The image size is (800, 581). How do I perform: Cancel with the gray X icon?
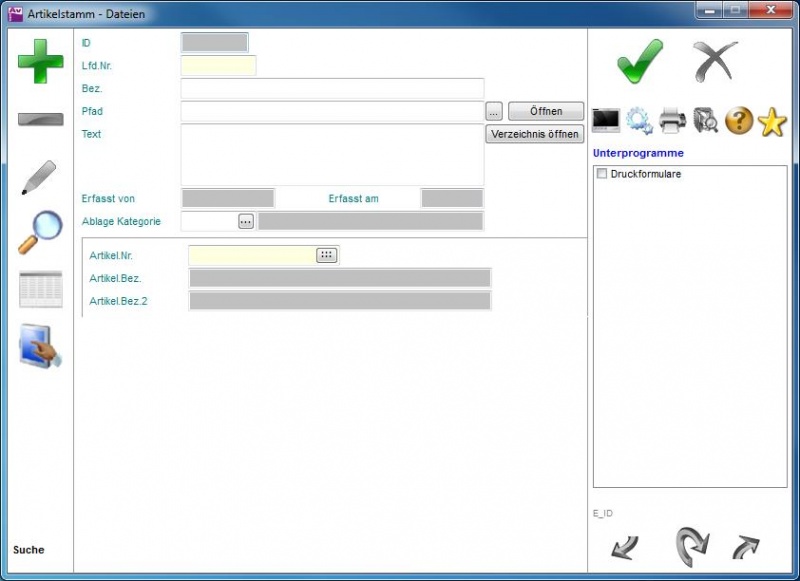pyautogui.click(x=715, y=62)
